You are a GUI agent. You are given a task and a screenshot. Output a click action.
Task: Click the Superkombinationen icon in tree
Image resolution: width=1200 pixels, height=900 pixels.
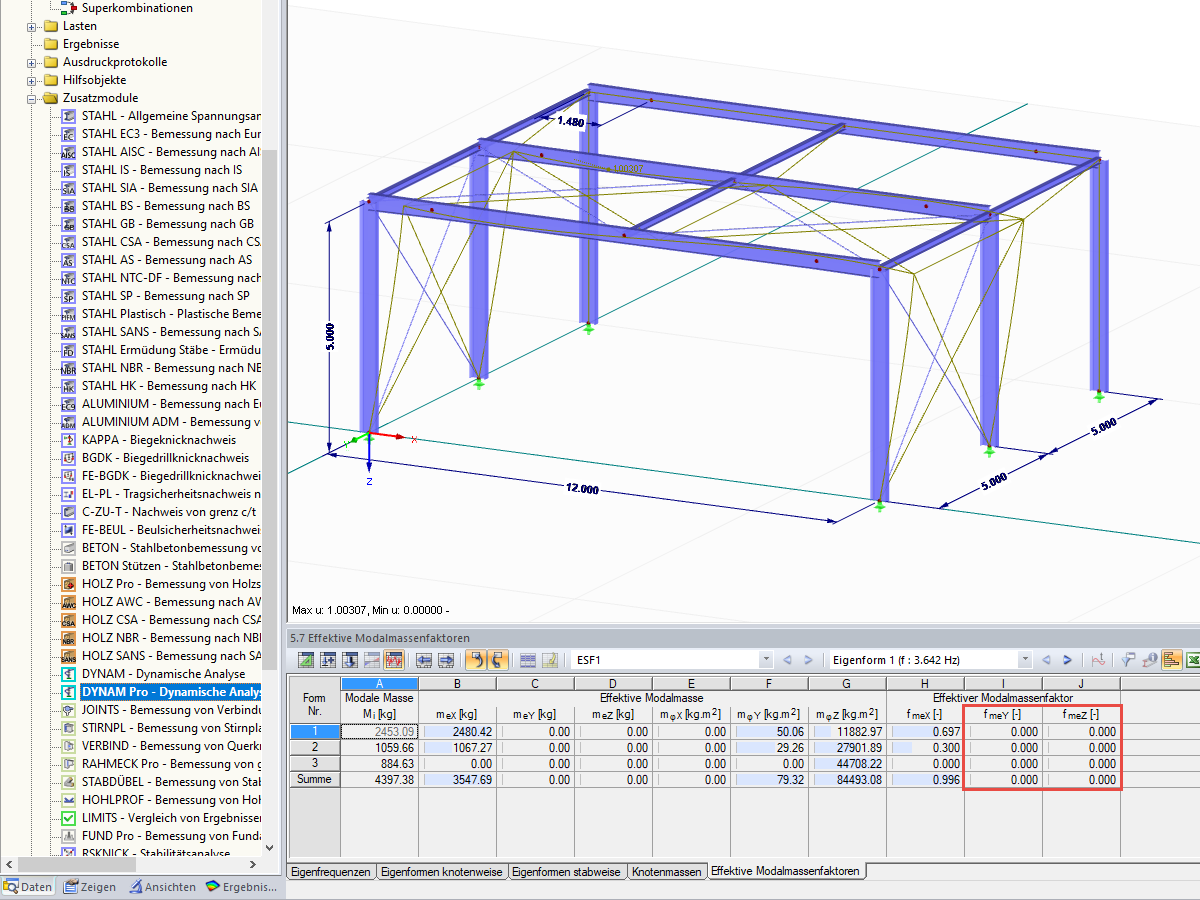69,8
